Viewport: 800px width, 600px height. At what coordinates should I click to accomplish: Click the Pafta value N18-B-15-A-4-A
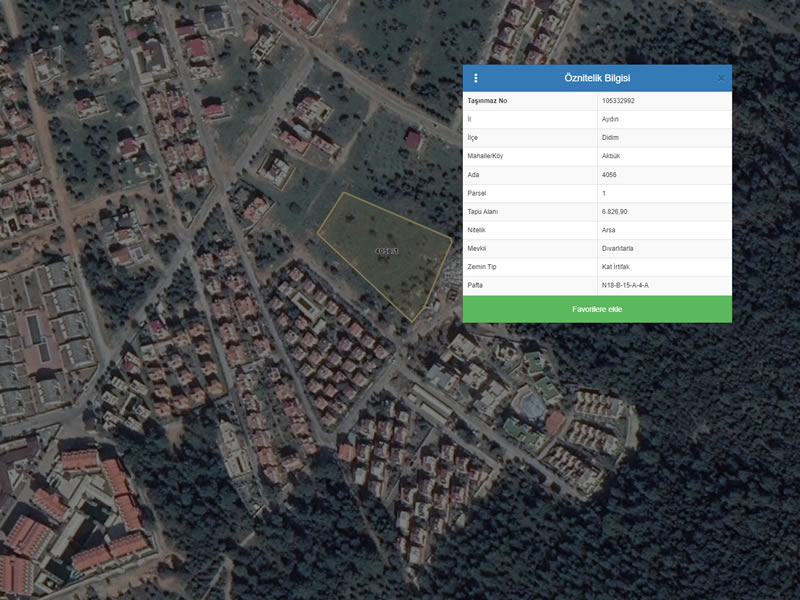pos(625,286)
